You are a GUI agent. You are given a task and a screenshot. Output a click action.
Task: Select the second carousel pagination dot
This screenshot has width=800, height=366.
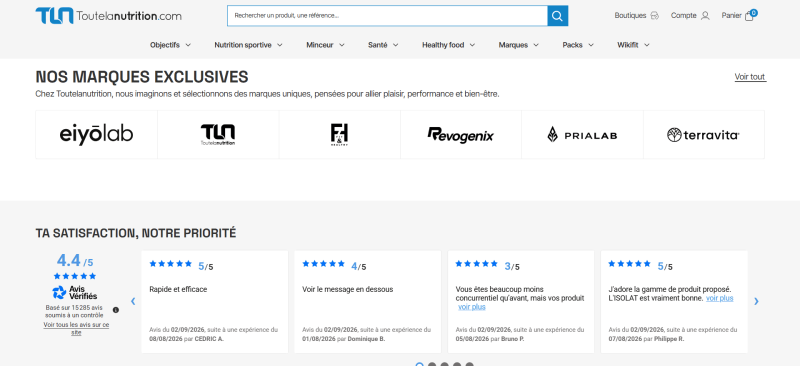(x=432, y=365)
